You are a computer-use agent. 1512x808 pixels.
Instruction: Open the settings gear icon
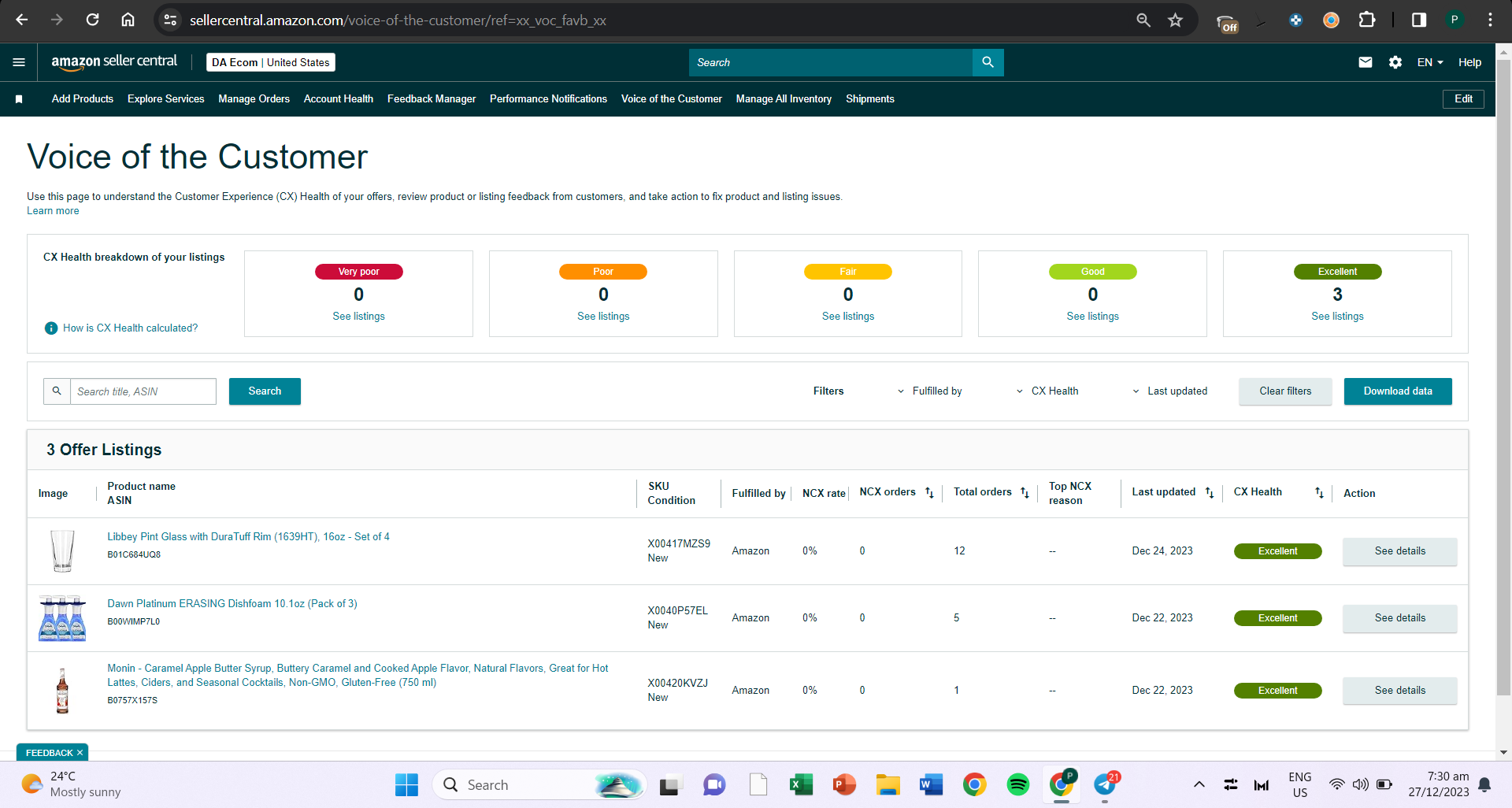[x=1395, y=62]
